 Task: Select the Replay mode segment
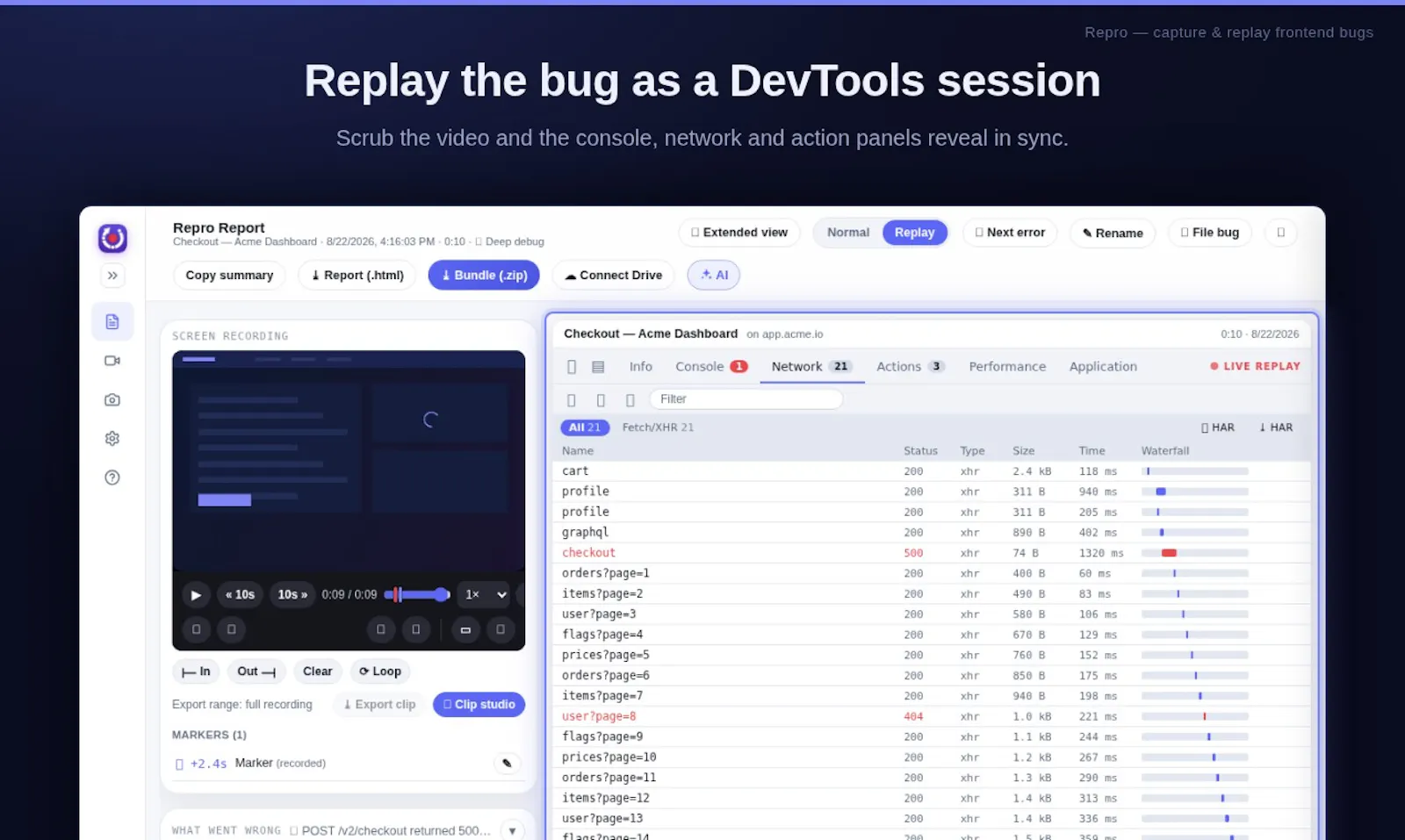tap(914, 233)
